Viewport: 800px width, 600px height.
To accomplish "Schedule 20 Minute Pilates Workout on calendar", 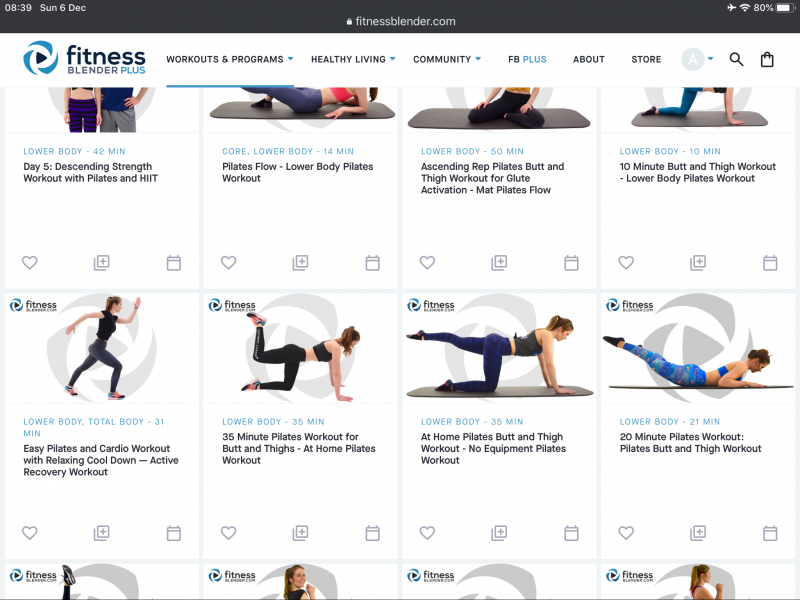I will (770, 533).
